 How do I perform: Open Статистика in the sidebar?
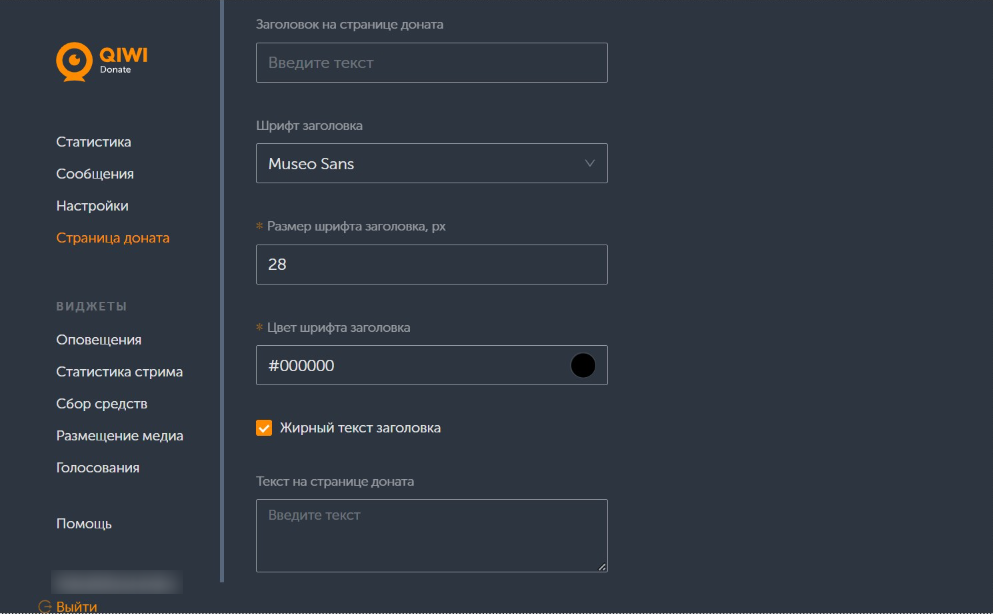pyautogui.click(x=94, y=142)
